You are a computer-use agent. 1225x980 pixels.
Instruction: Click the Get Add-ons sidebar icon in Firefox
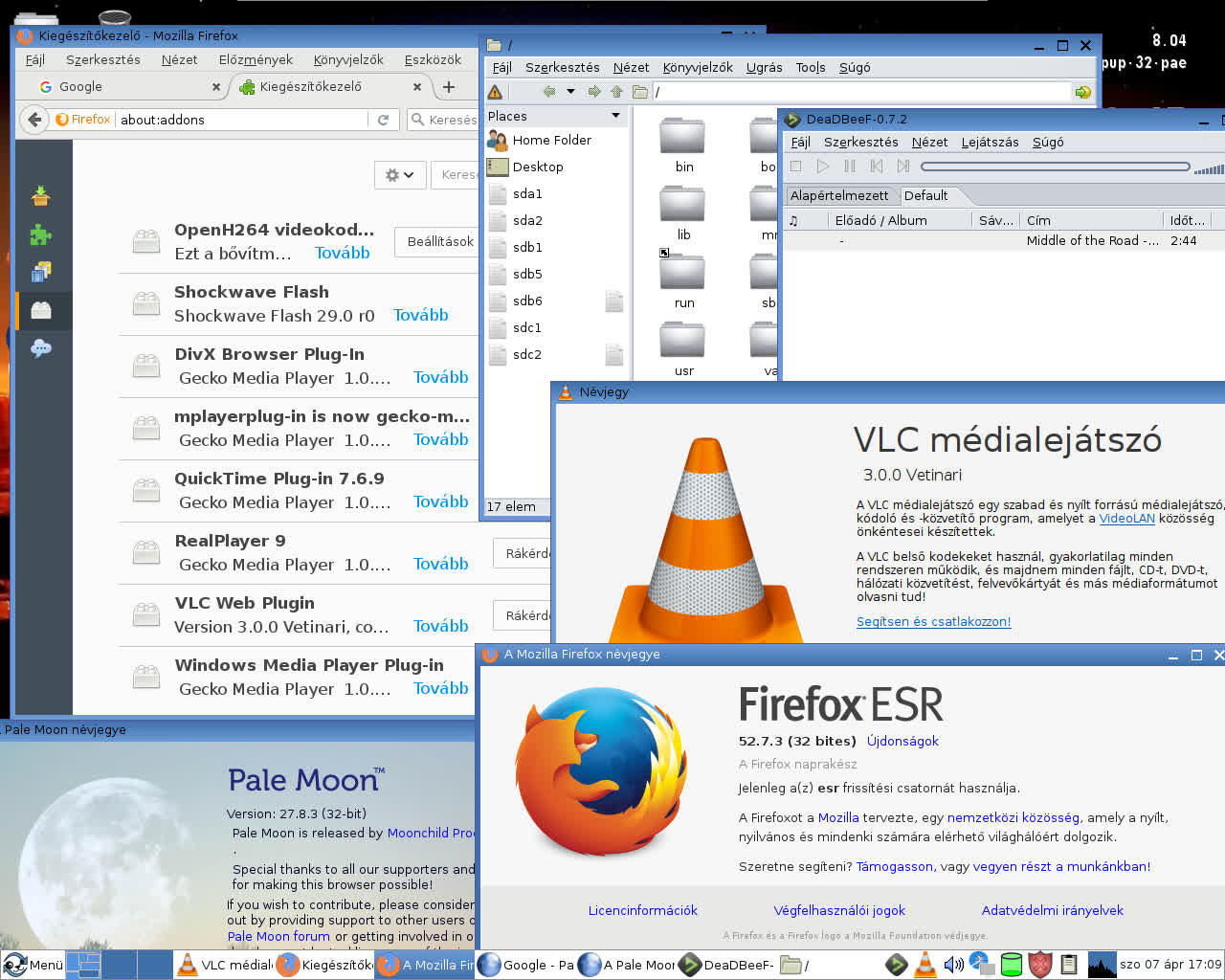click(40, 195)
